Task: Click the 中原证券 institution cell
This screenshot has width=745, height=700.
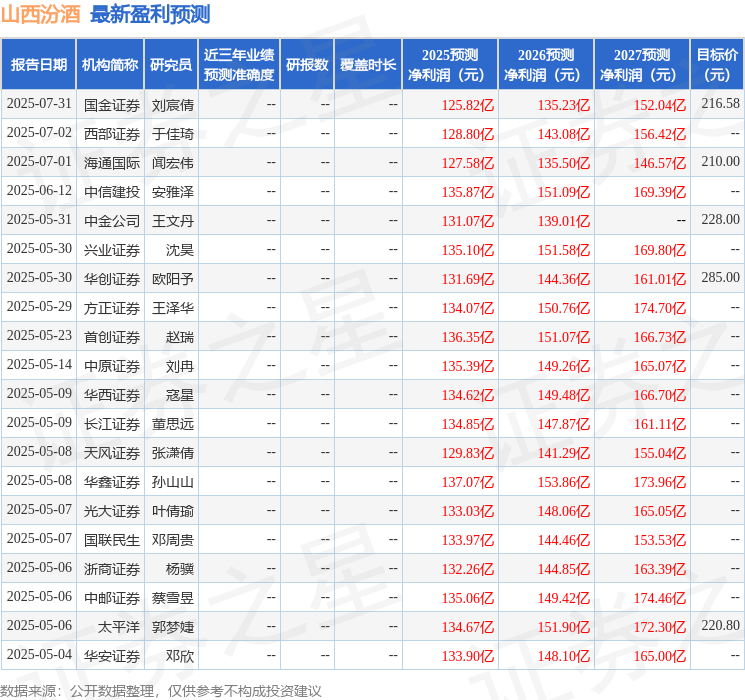Action: [x=112, y=366]
